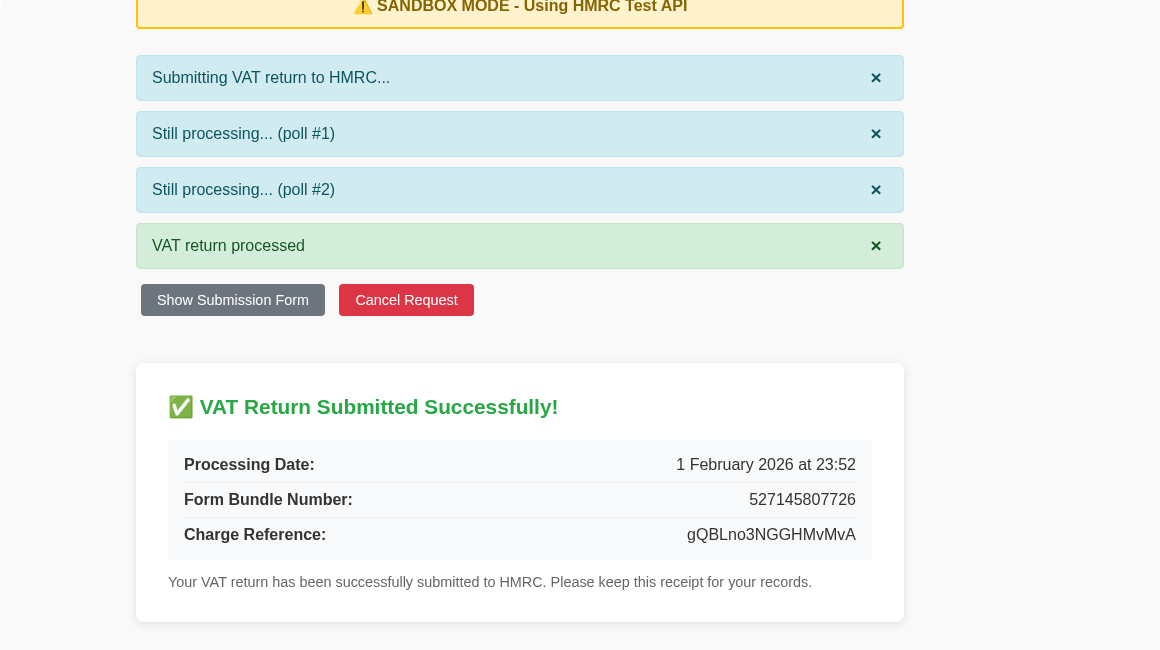
Task: Click the Form Bundle Number label
Action: [267, 499]
